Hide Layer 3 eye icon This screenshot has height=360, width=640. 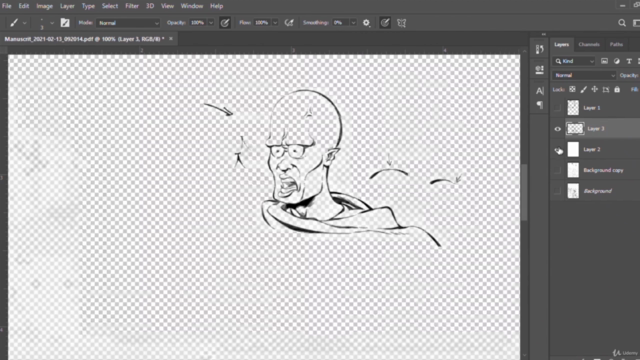558,129
